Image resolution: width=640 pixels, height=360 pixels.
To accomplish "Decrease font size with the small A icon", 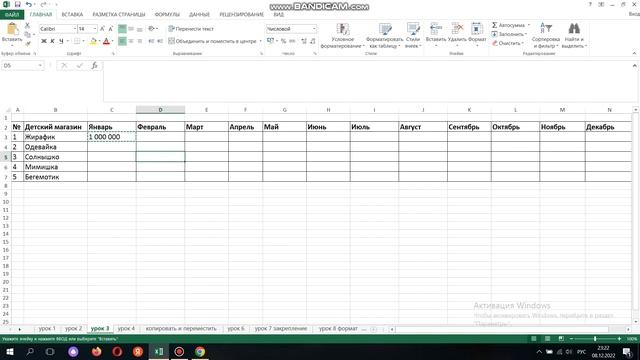I will pyautogui.click(x=111, y=29).
